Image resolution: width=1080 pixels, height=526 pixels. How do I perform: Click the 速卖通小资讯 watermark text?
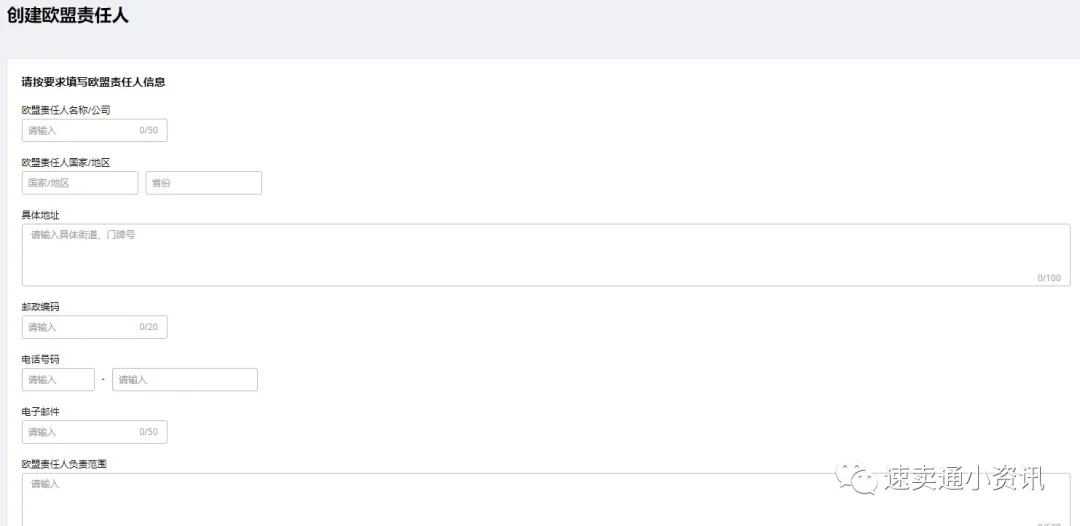click(x=964, y=478)
